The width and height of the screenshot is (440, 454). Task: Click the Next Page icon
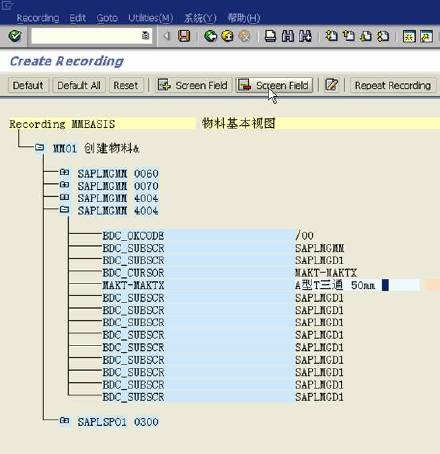coord(366,36)
